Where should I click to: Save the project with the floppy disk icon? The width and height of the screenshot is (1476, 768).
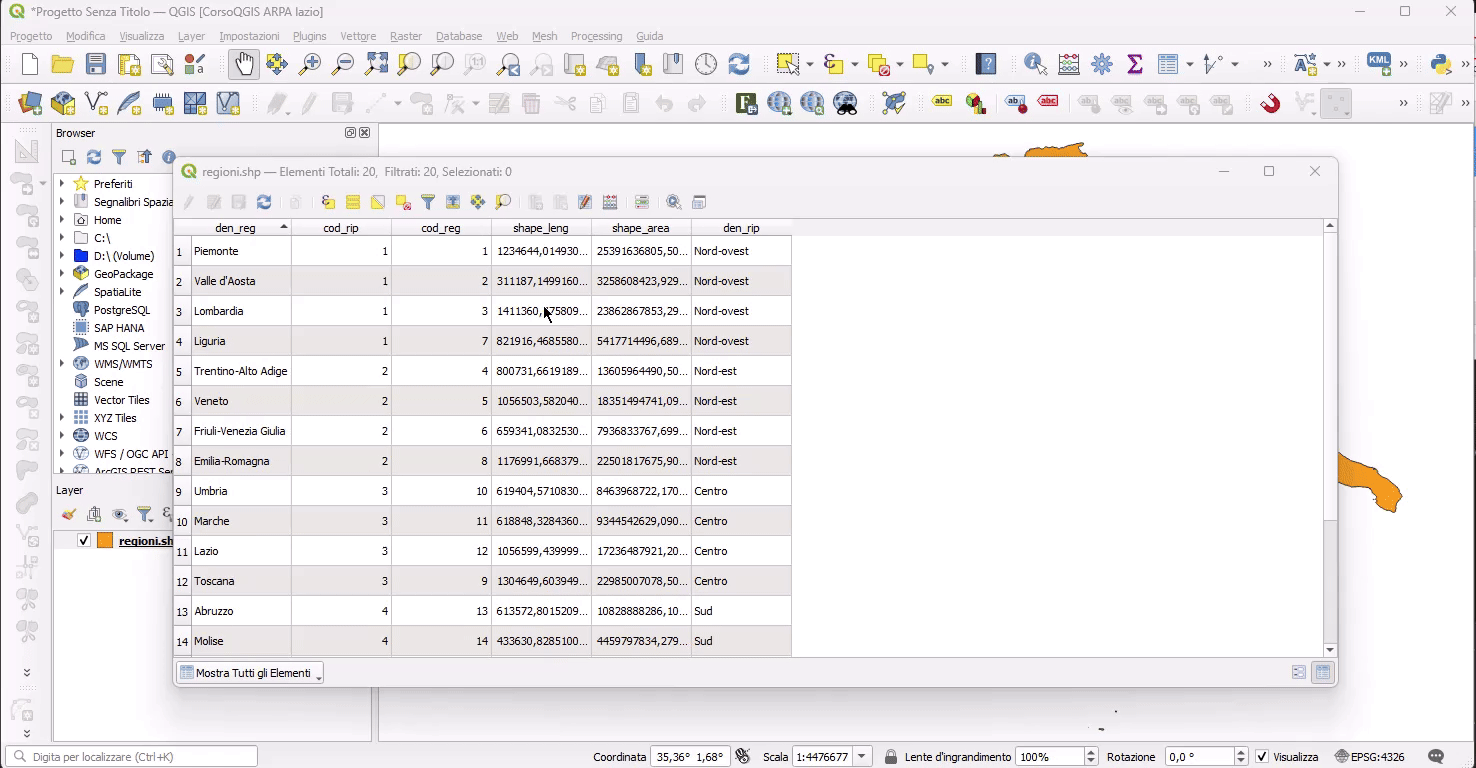(96, 65)
